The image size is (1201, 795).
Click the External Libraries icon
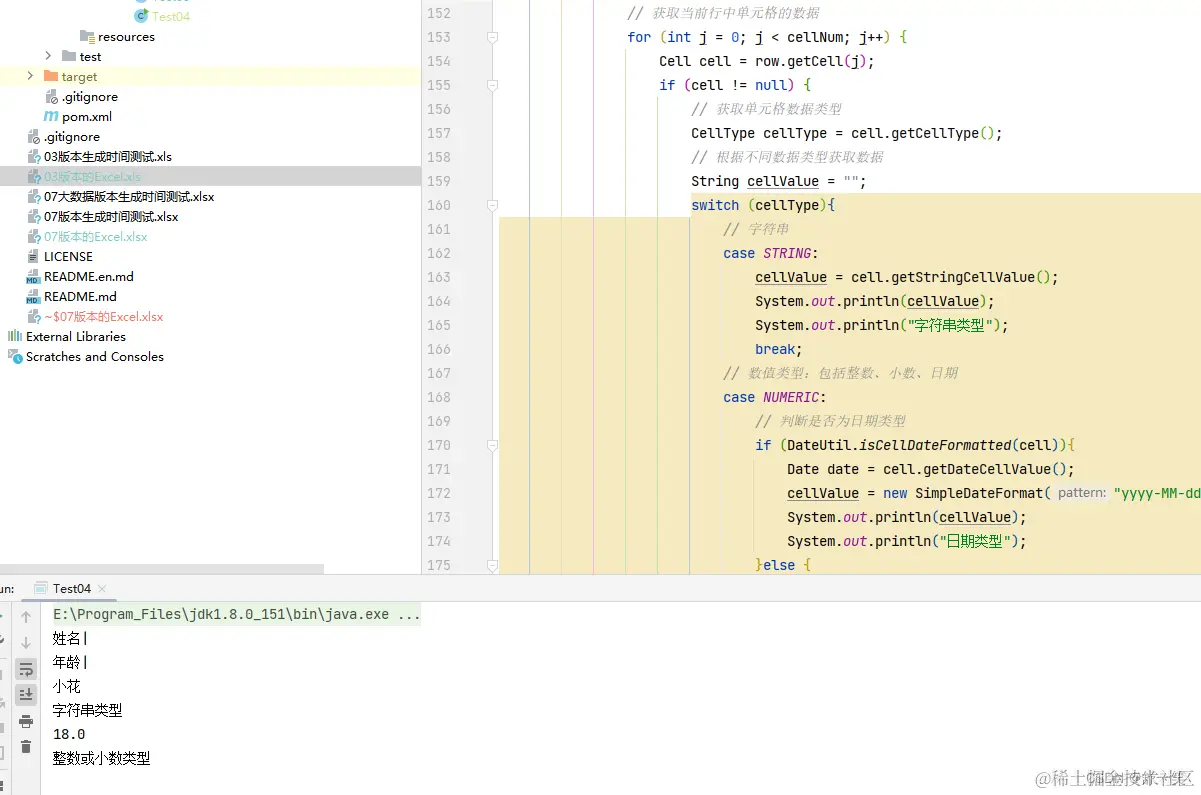[x=15, y=337]
